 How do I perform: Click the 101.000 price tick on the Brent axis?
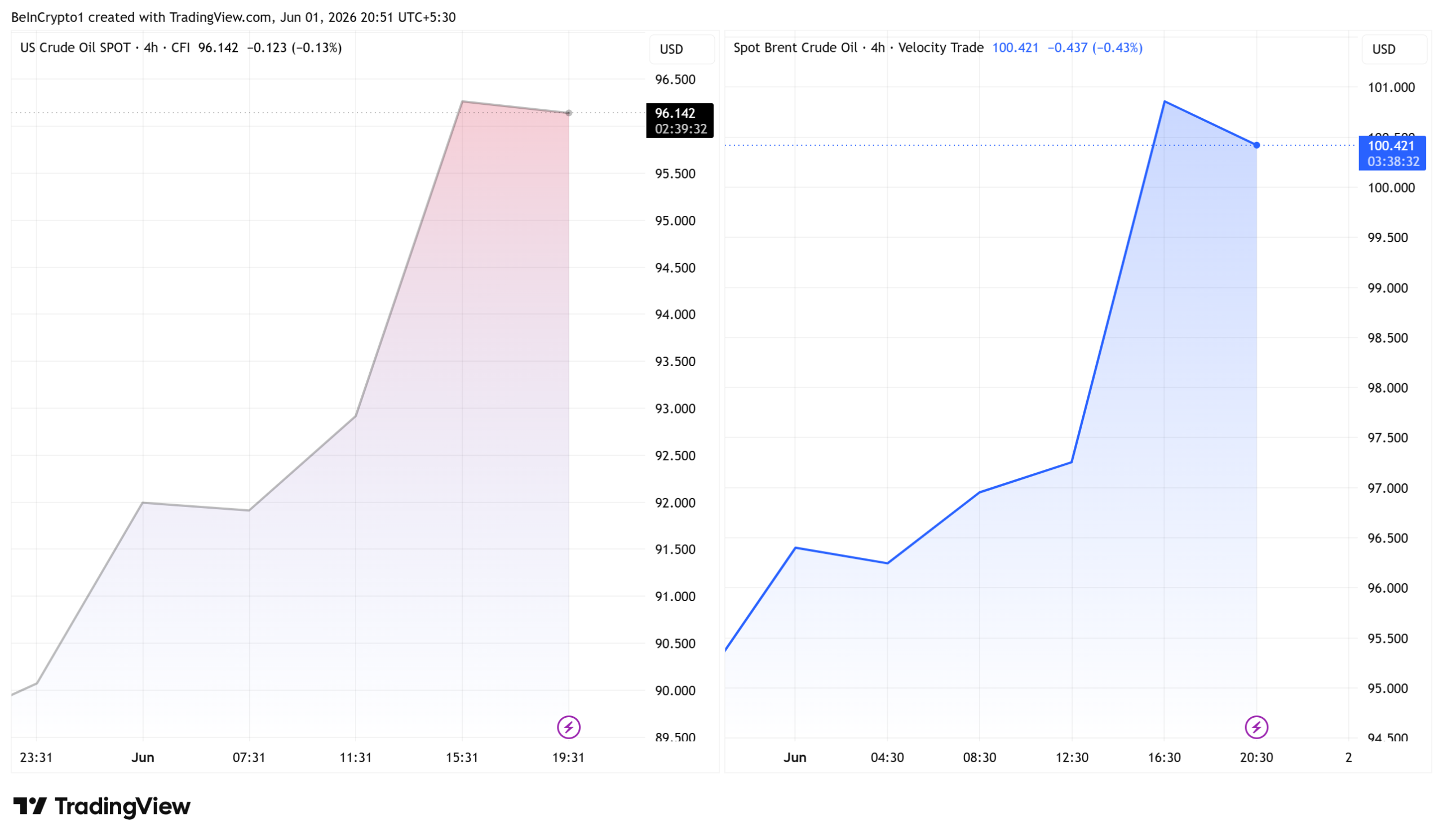pos(1391,87)
